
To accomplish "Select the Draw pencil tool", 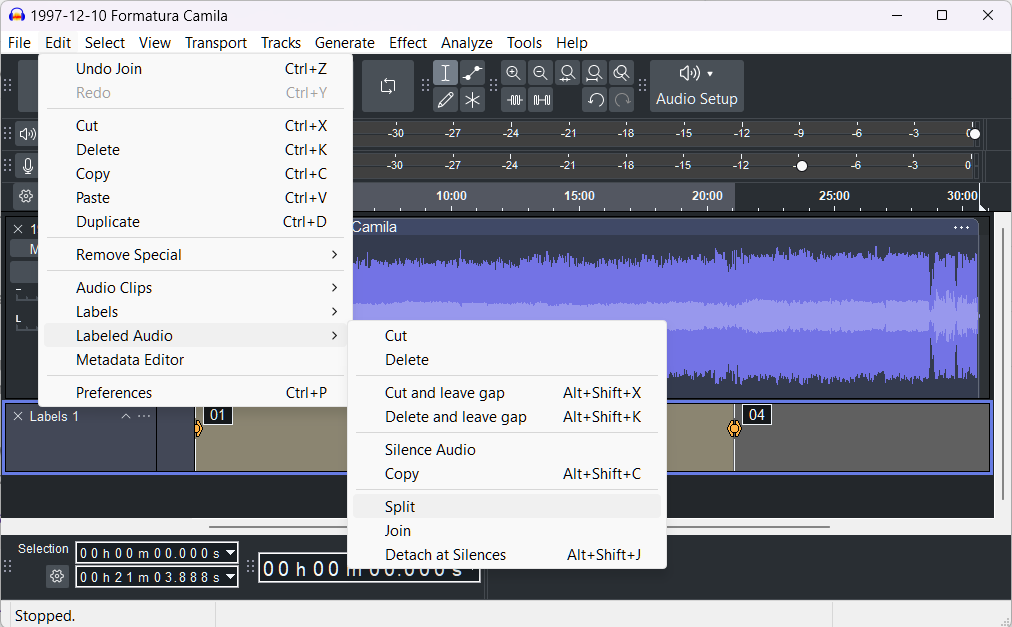I will 445,100.
